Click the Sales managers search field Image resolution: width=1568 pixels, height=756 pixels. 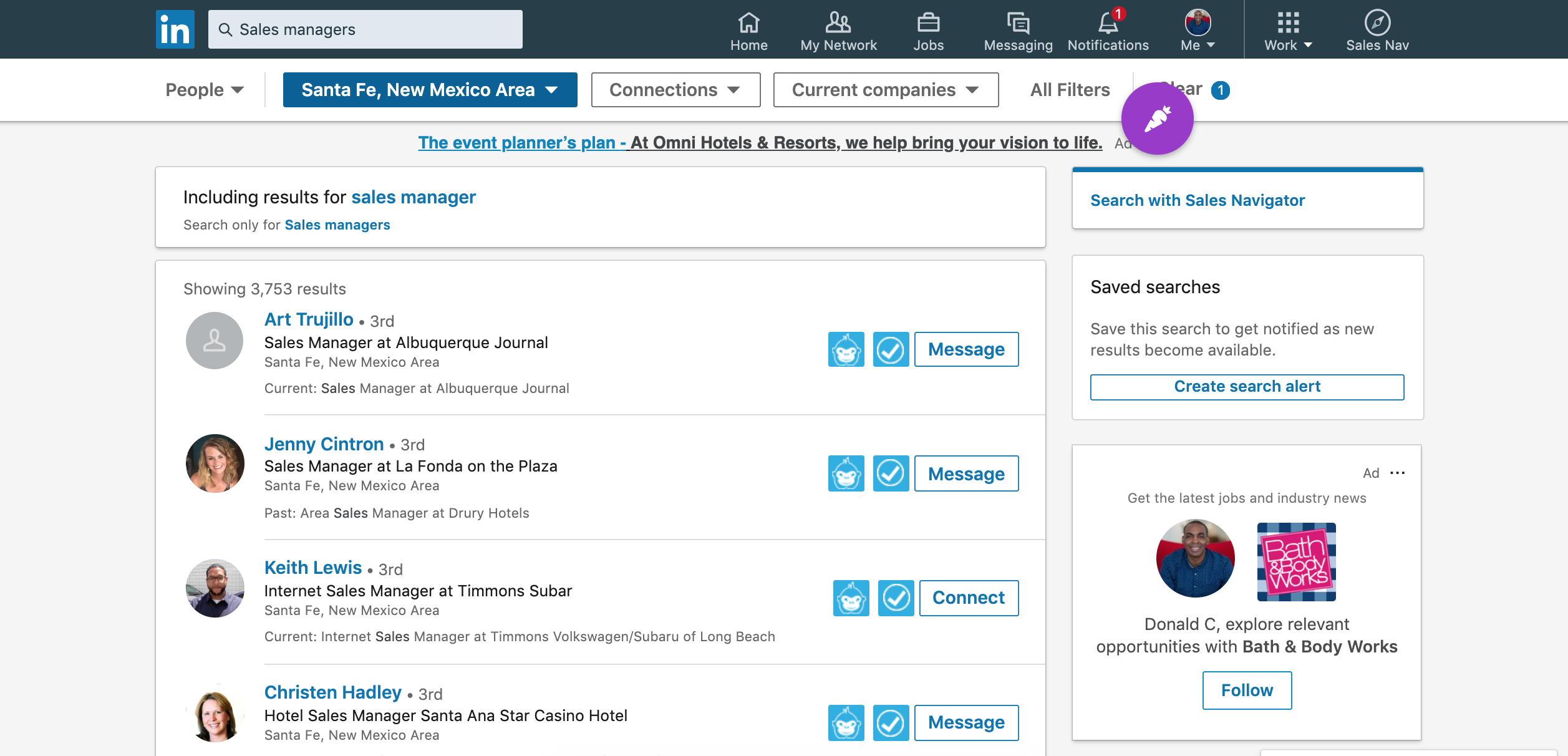[365, 29]
